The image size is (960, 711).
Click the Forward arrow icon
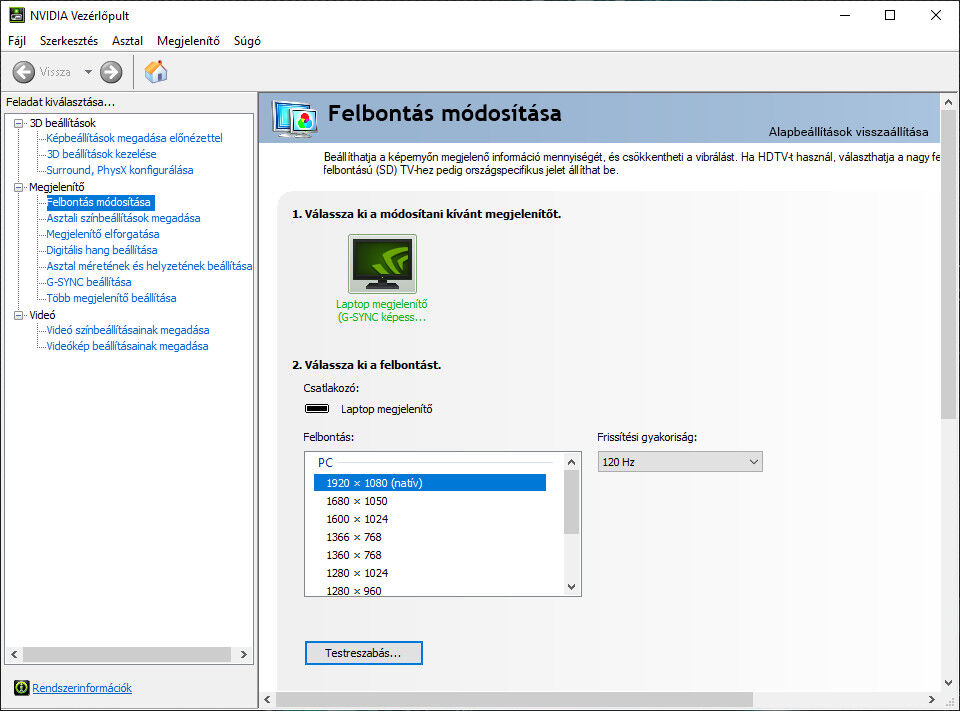click(111, 72)
